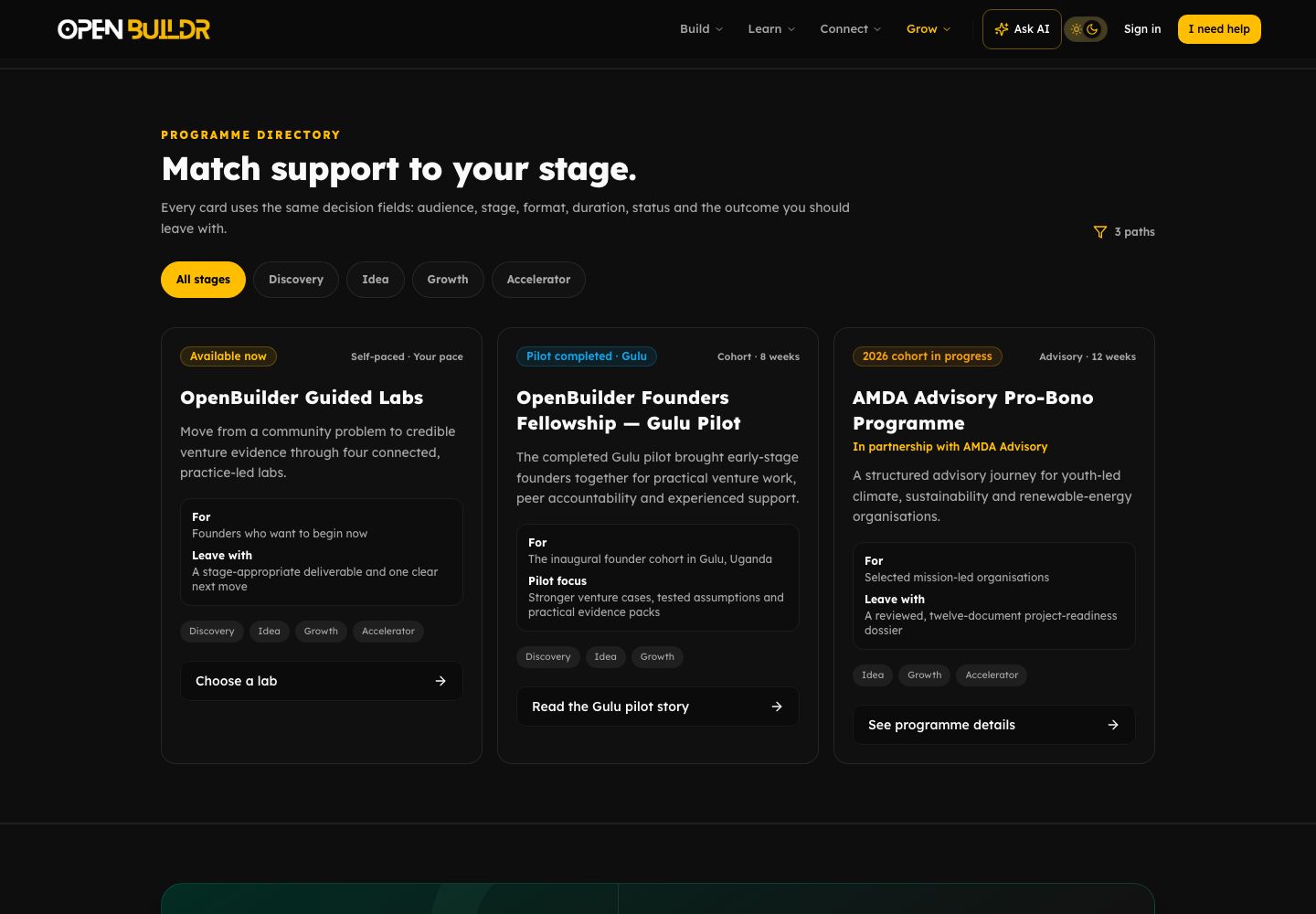The height and width of the screenshot is (914, 1316).
Task: Switch to light mode sun icon
Action: click(1077, 29)
